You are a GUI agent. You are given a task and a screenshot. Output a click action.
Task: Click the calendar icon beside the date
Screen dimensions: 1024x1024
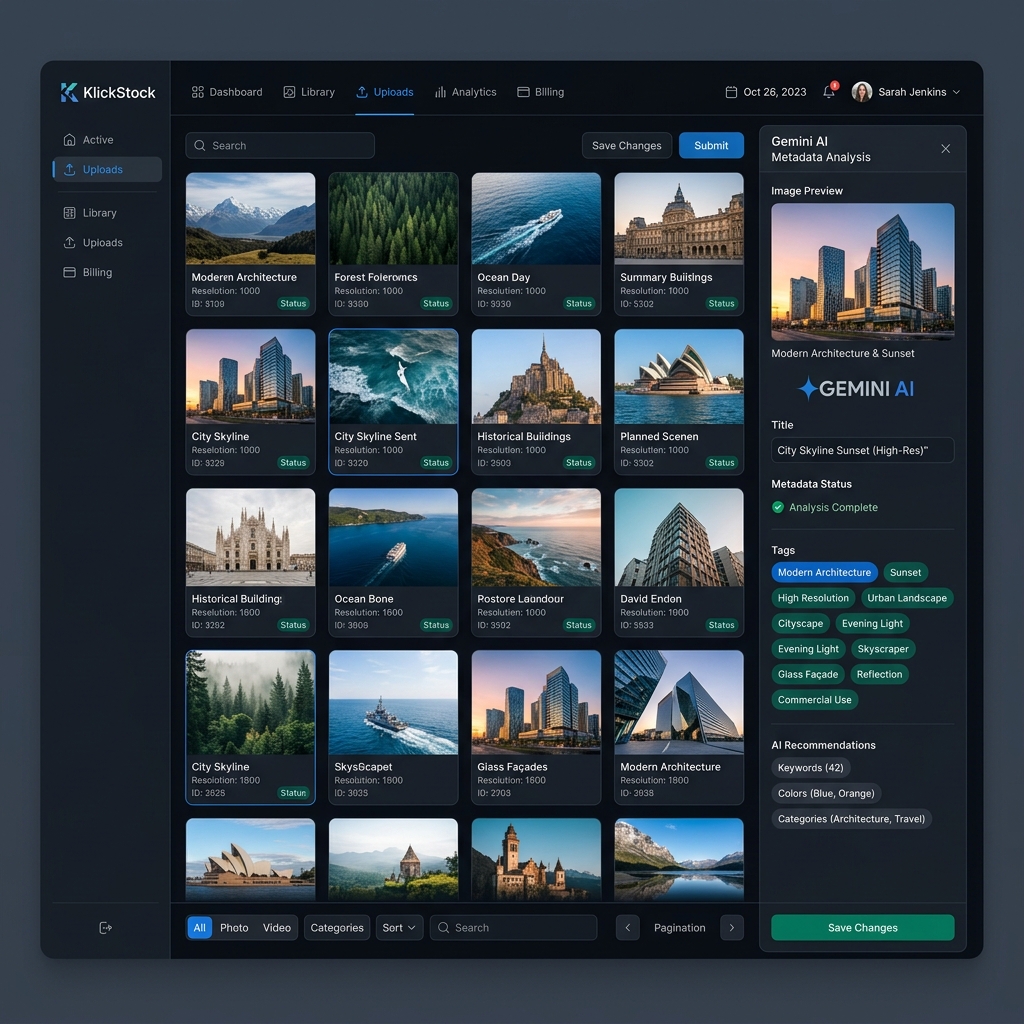coord(731,92)
